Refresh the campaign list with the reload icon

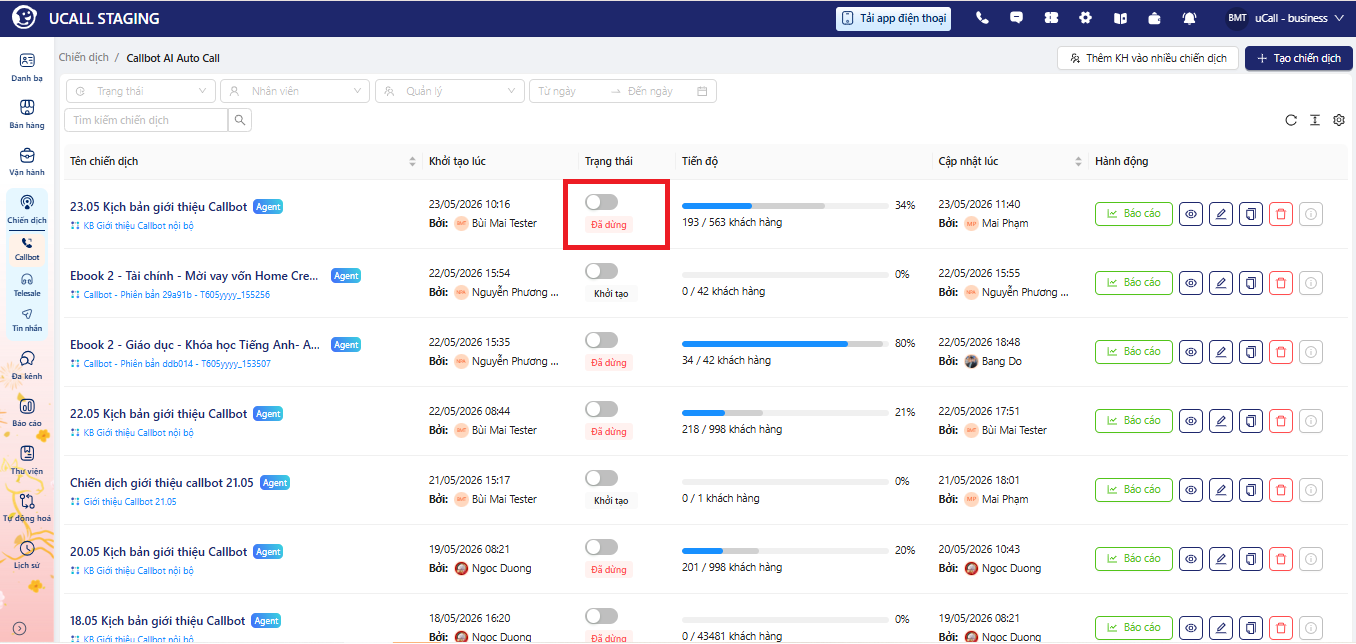[1291, 120]
